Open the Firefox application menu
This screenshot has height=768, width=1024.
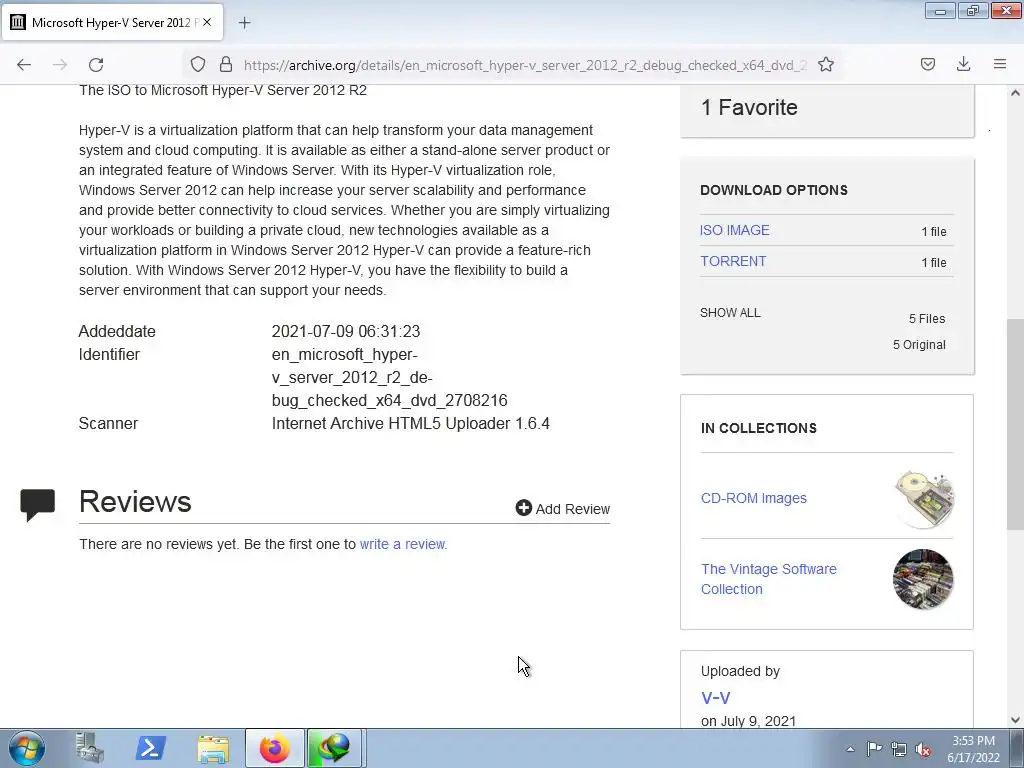[x=999, y=64]
